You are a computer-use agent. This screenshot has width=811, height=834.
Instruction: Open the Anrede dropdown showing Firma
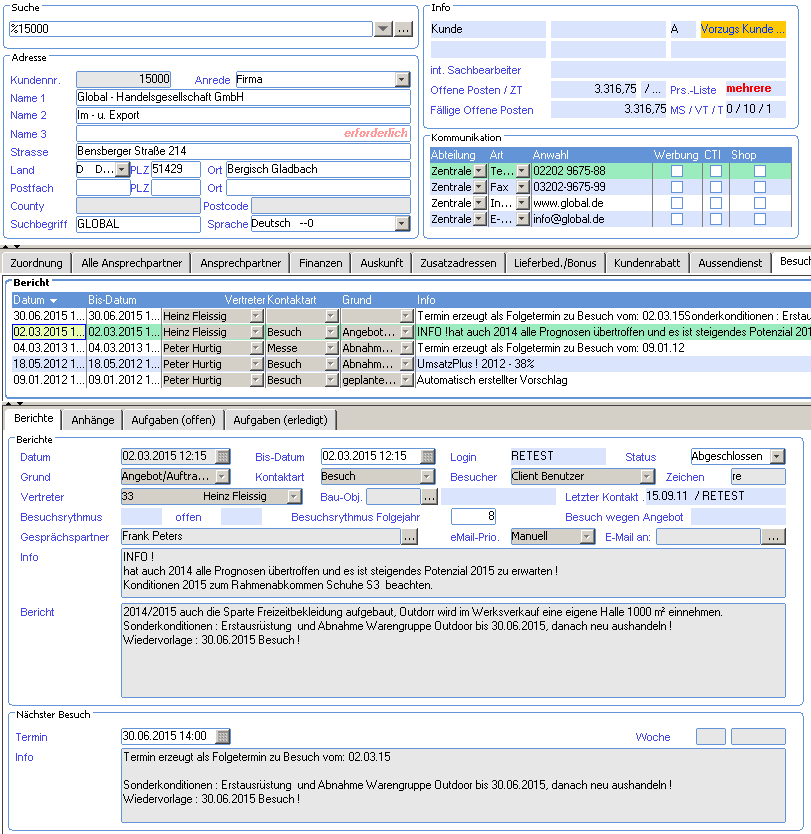pos(403,79)
